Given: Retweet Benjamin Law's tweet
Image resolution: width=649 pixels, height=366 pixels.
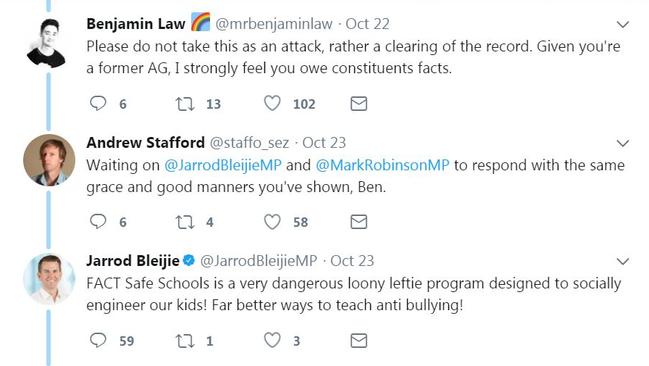Looking at the screenshot, I should (185, 104).
